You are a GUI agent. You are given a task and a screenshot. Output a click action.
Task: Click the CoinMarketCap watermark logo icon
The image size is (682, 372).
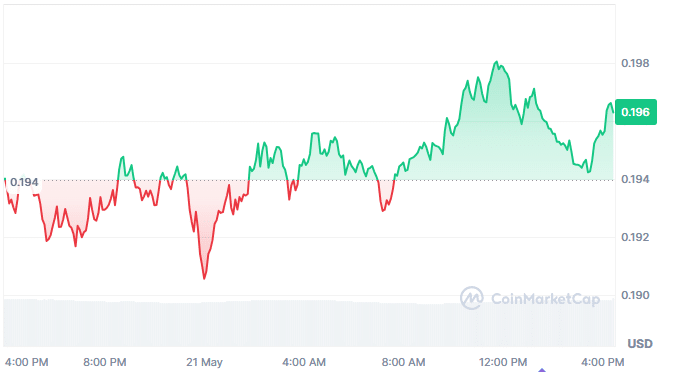click(471, 298)
